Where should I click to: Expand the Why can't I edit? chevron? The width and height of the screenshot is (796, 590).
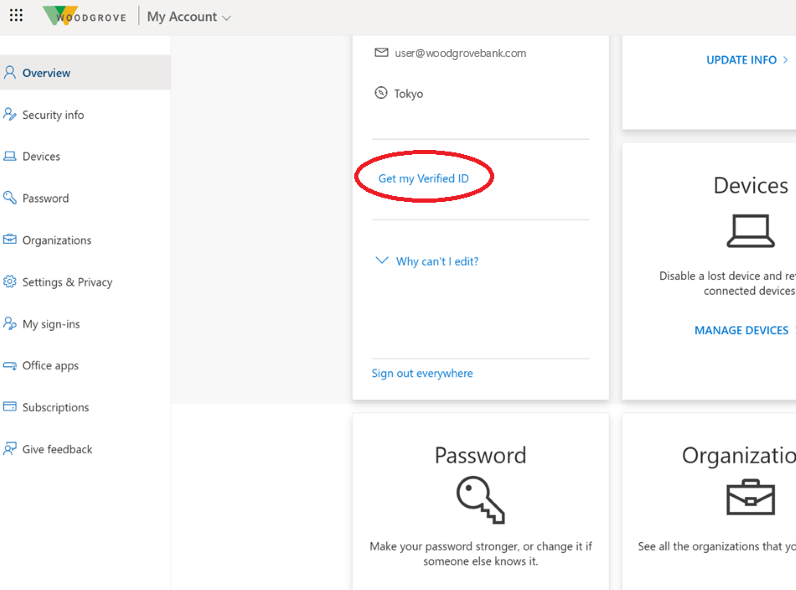pyautogui.click(x=382, y=260)
